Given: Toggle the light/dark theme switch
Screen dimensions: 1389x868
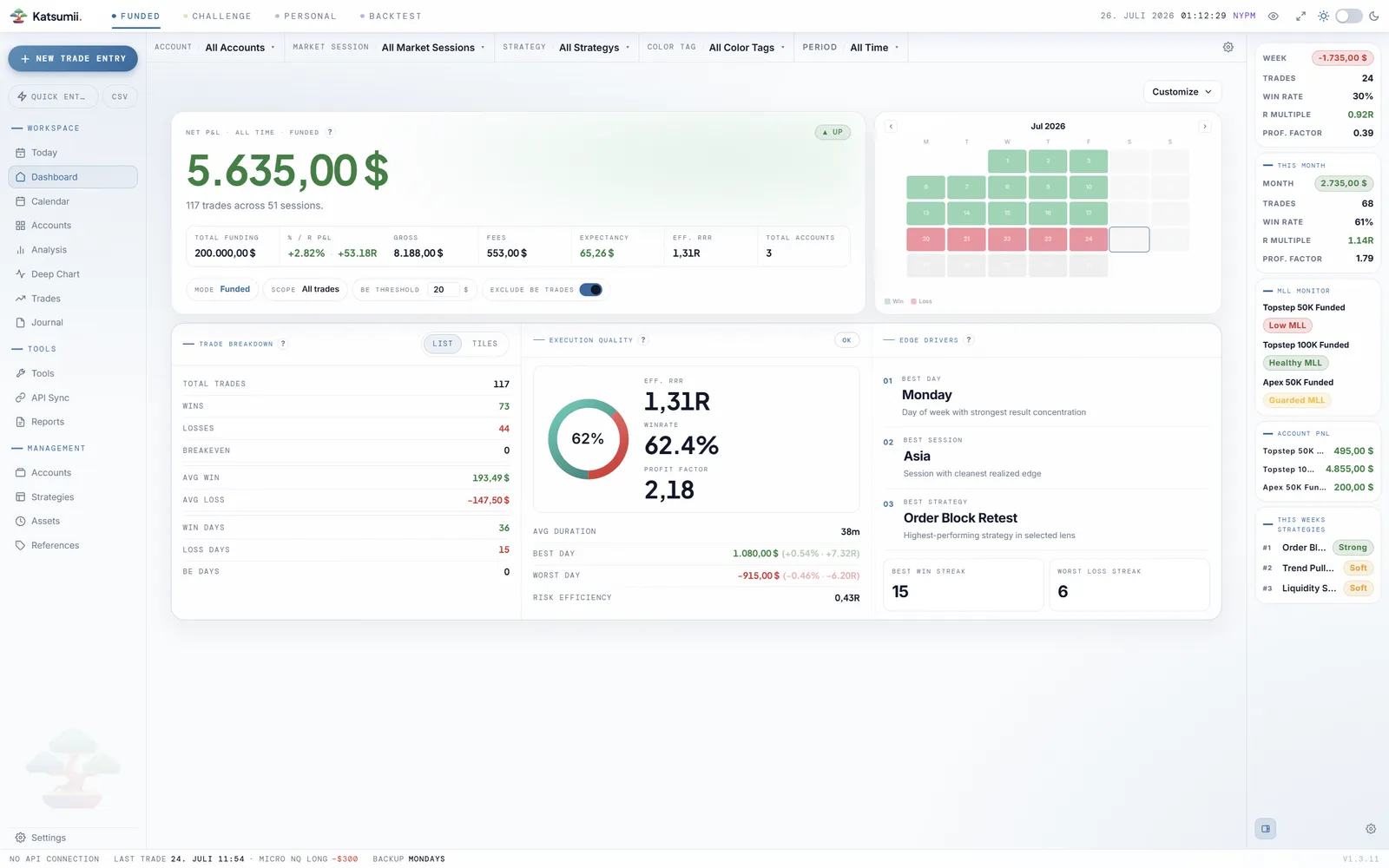Looking at the screenshot, I should pos(1348,16).
